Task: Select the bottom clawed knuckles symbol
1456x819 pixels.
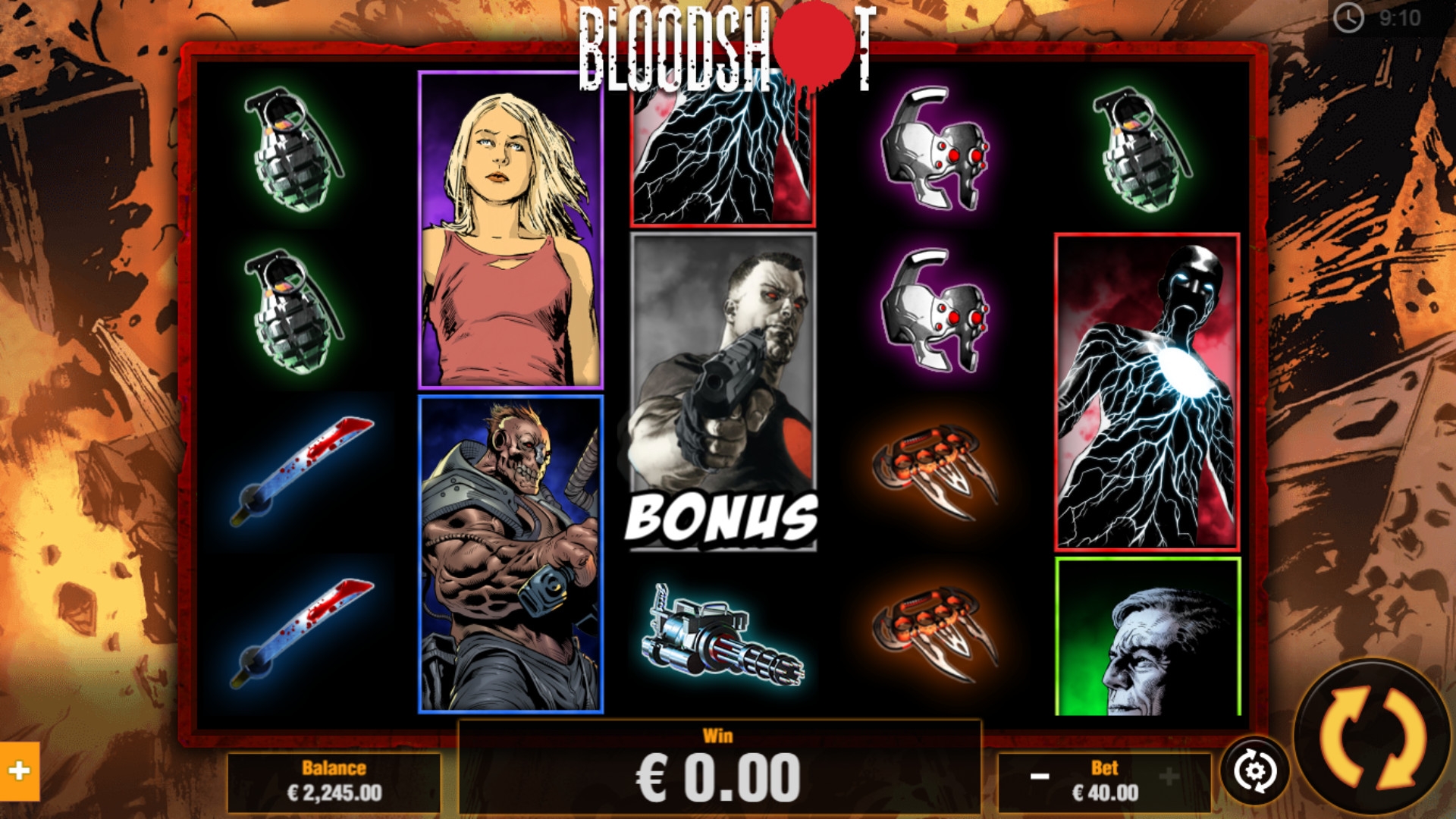Action: (934, 634)
